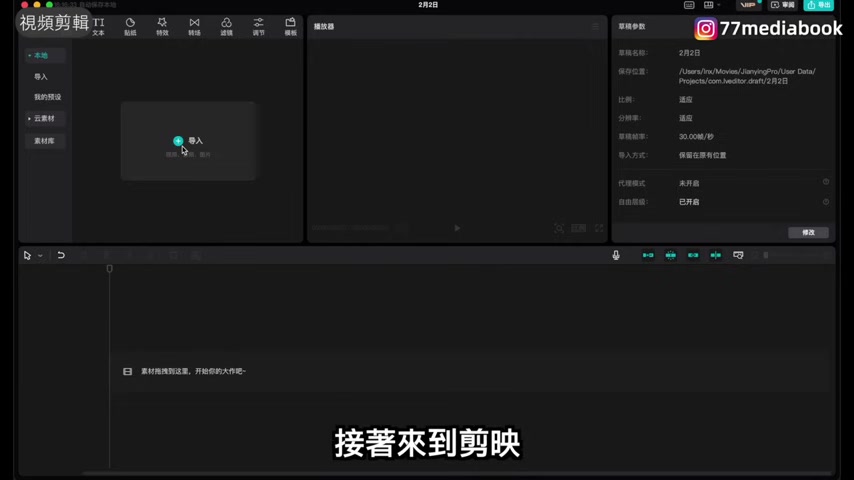Open the player aspect ratio button
Screen dimensions: 854x480
click(x=578, y=228)
